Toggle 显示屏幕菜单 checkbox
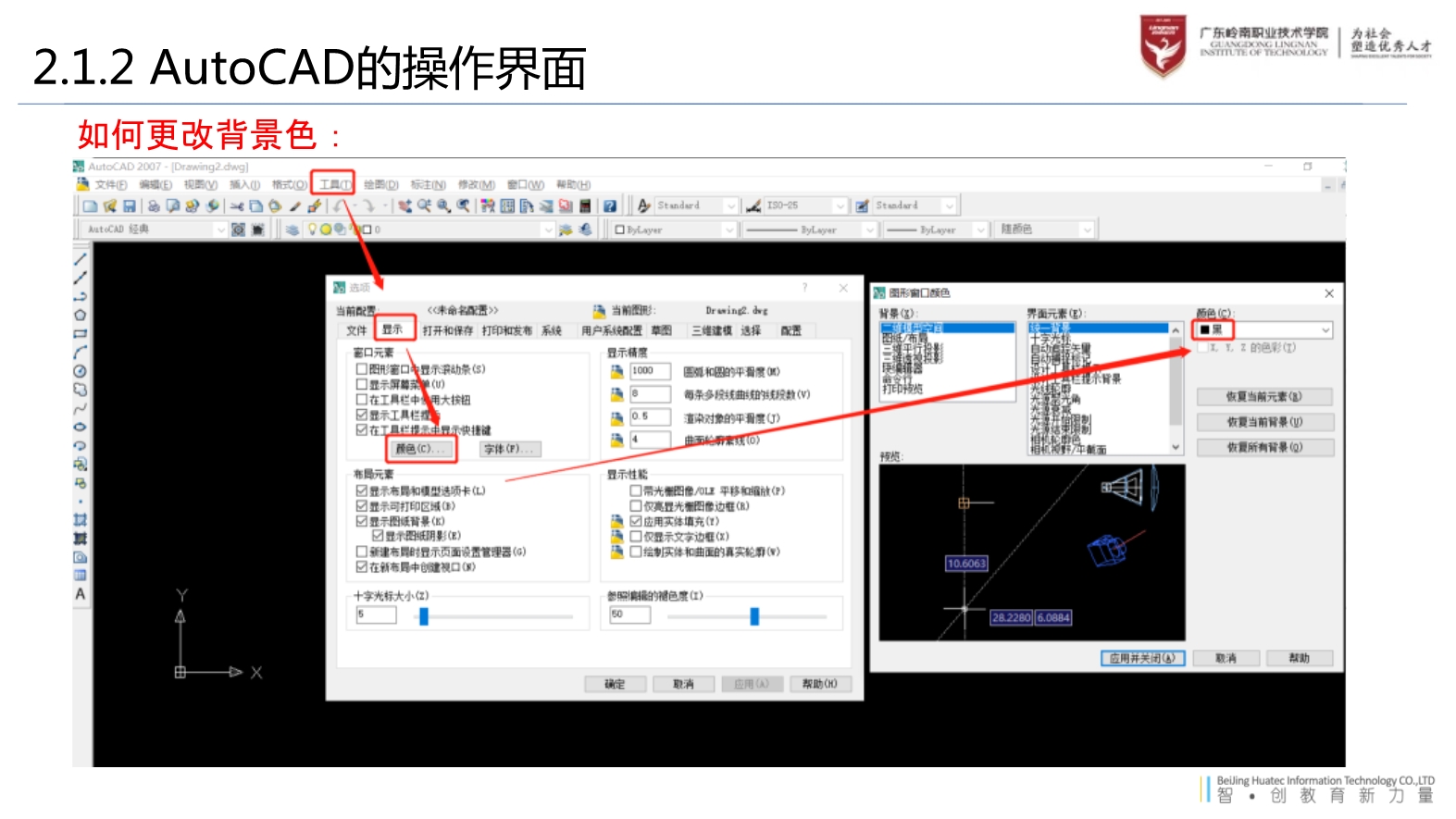Viewport: 1456px width, 819px height. point(362,384)
